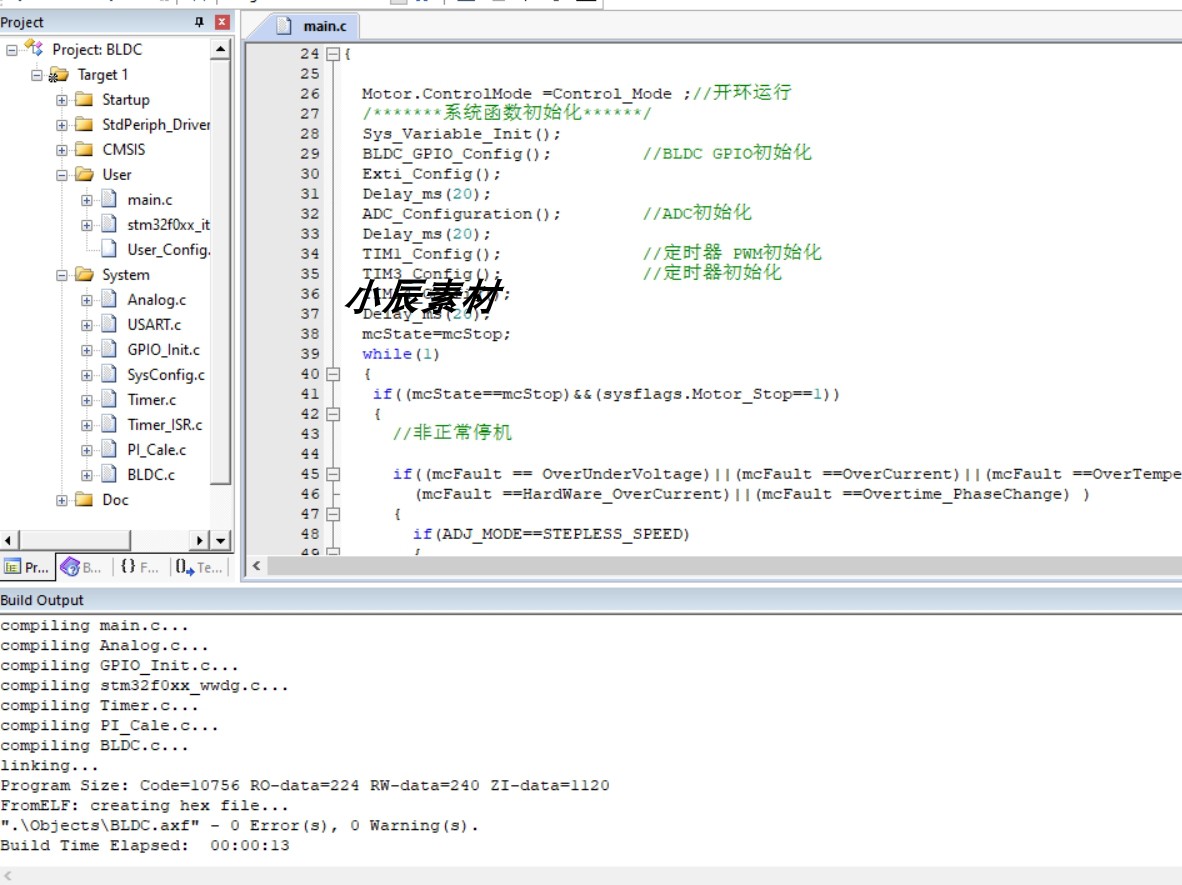Viewport: 1182px width, 885px height.
Task: Select stm32f0xx_it file in tree
Action: coord(168,225)
